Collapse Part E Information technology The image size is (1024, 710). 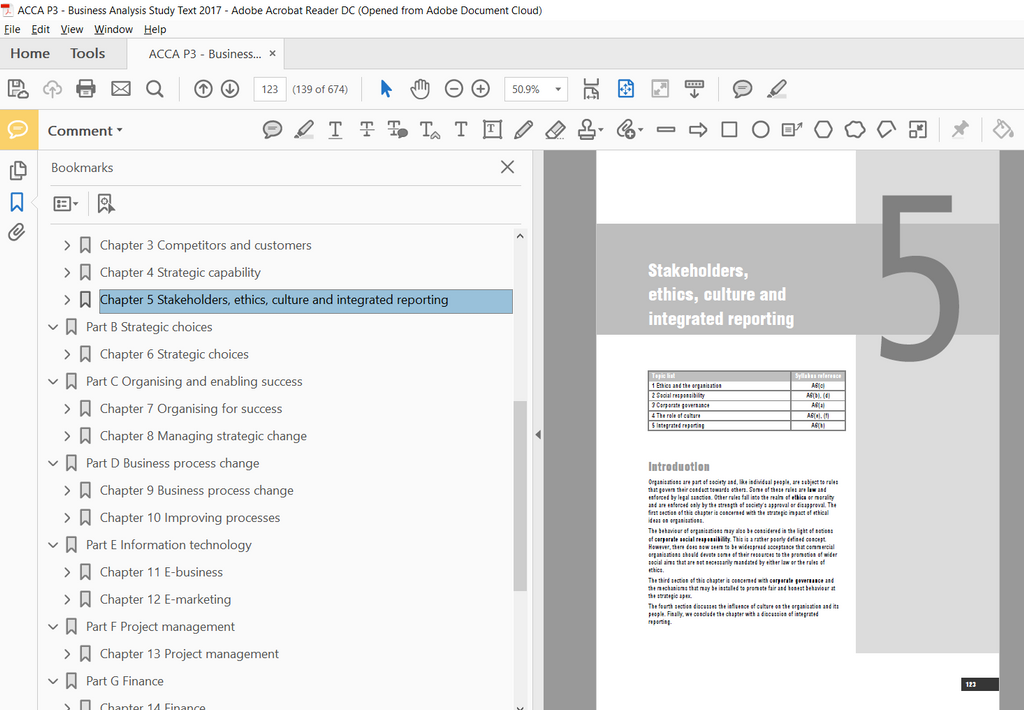(54, 545)
